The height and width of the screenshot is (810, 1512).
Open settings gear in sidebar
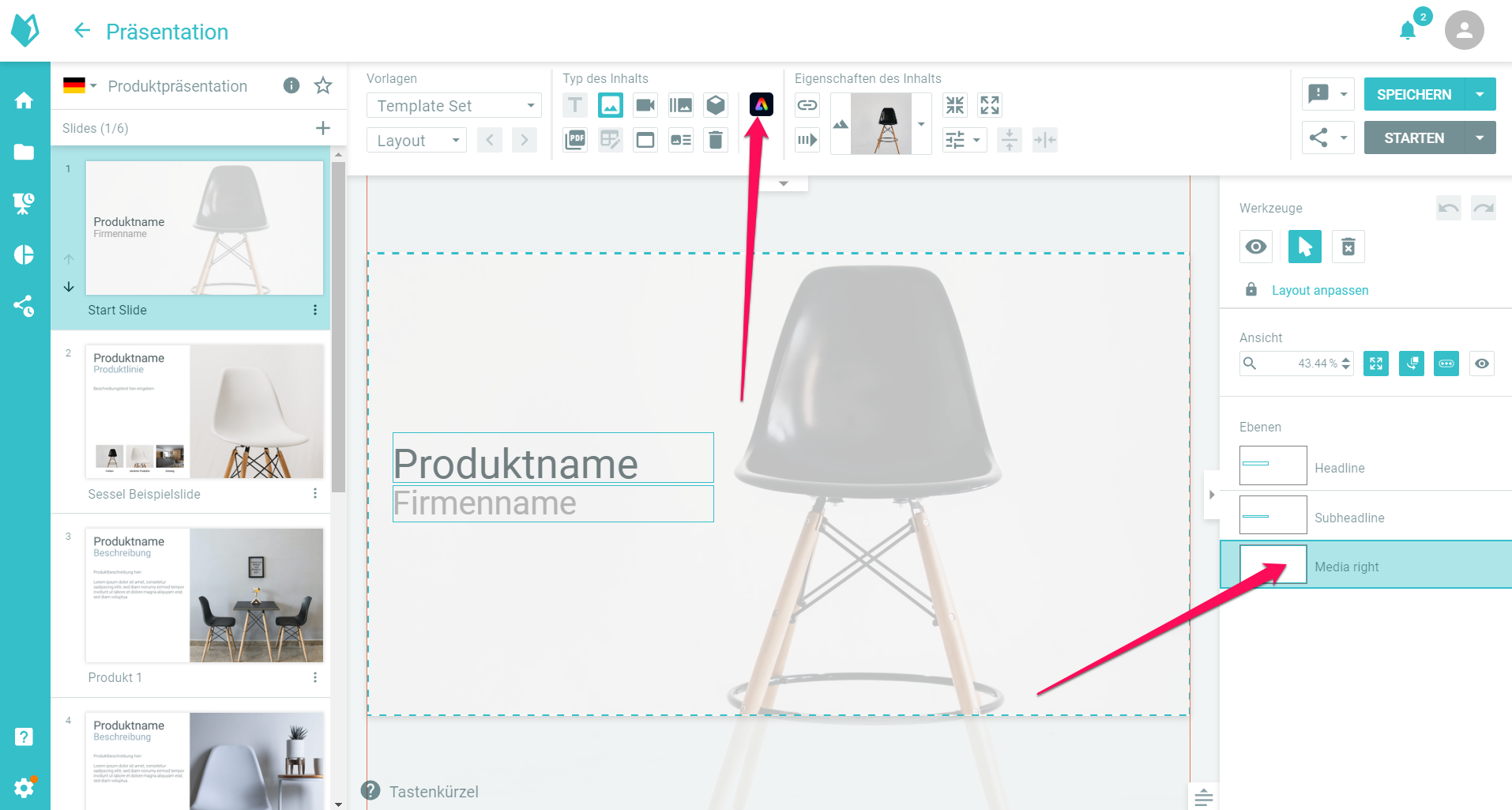point(24,787)
